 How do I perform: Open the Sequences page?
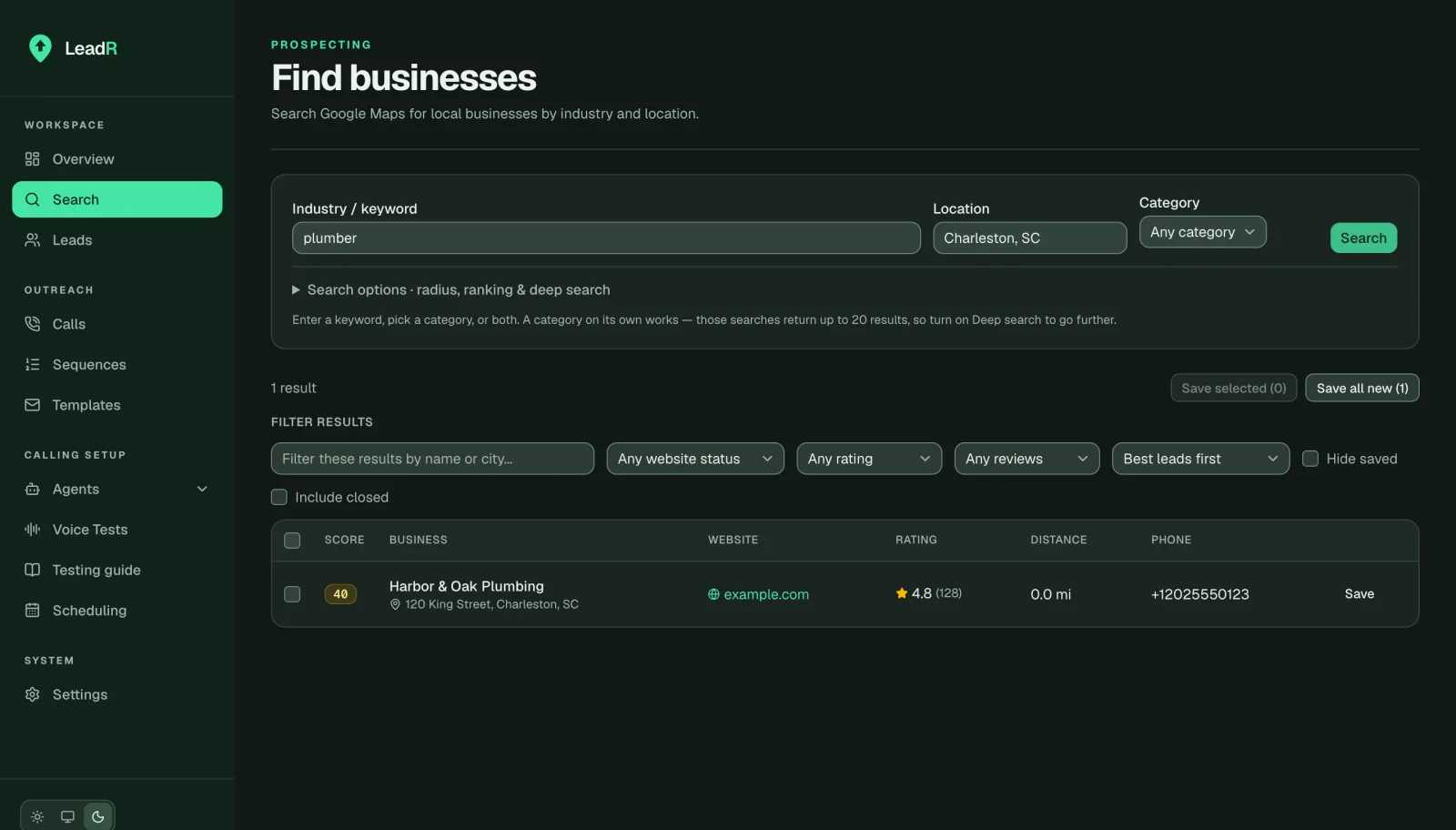point(116,365)
